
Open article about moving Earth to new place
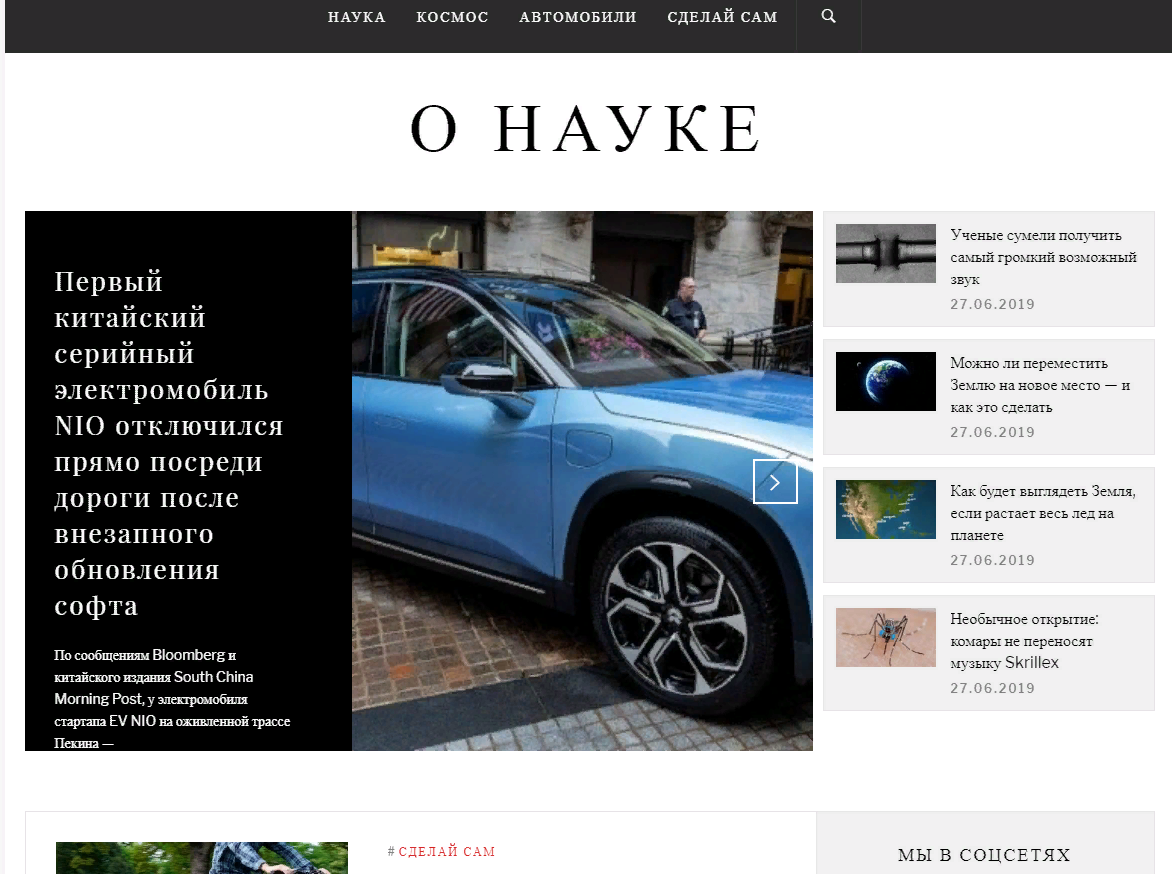click(1040, 384)
